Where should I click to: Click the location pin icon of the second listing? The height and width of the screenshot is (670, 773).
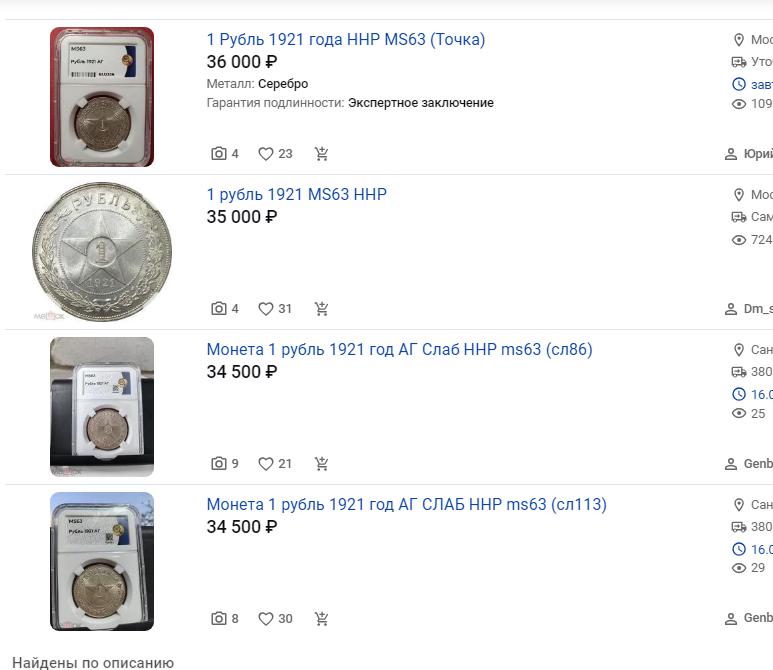point(738,195)
